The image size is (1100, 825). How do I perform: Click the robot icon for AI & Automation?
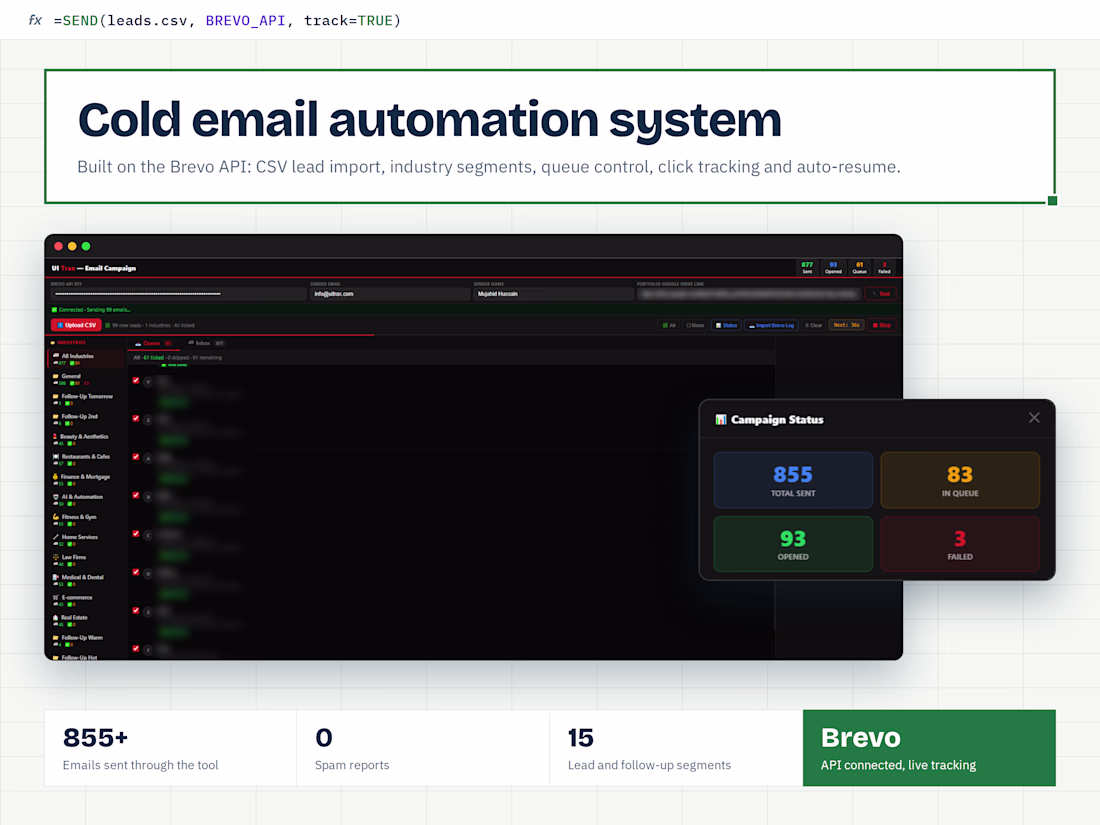click(55, 497)
